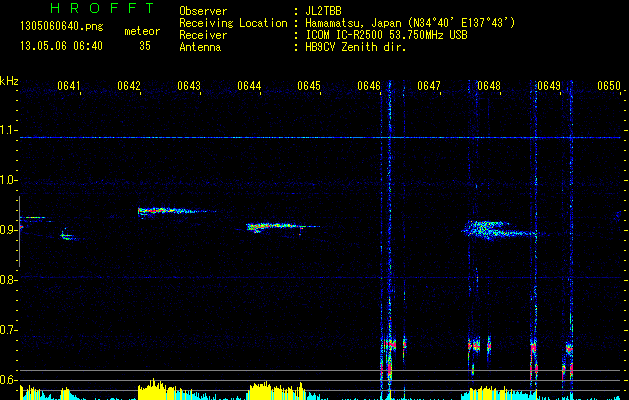The height and width of the screenshot is (400, 629).
Task: Pick the 0650 time marker
Action: pos(609,86)
